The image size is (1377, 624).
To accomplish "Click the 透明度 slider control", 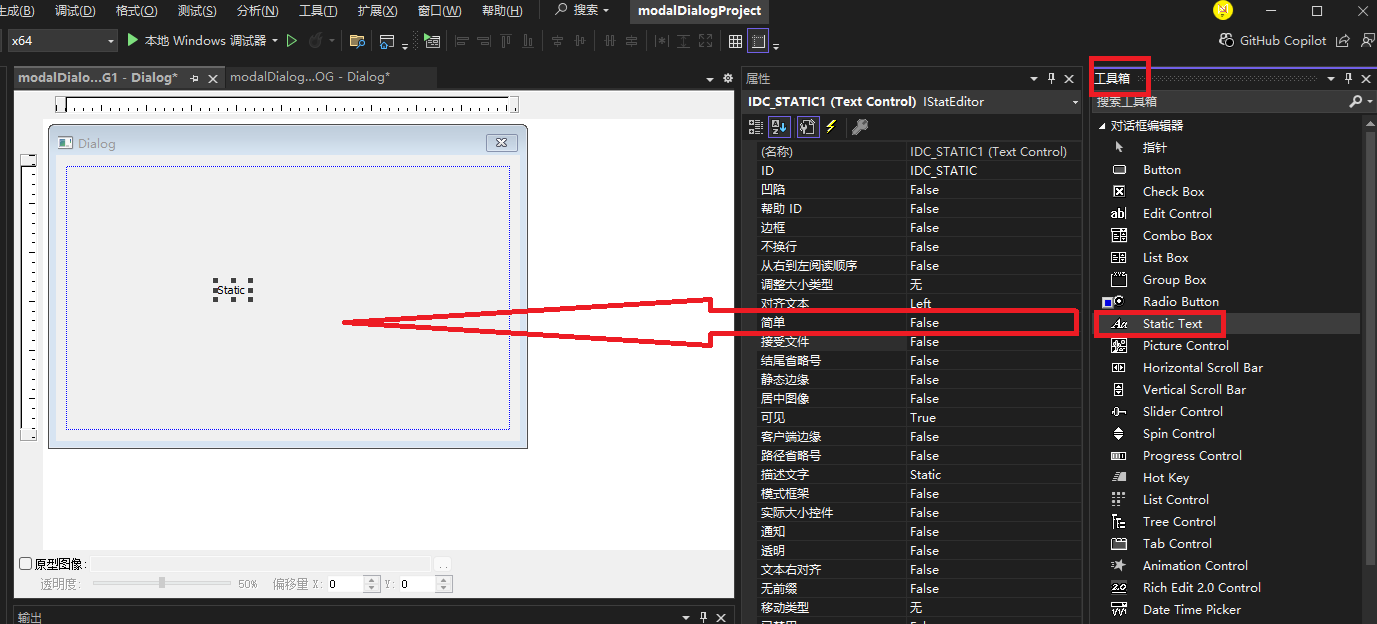I will (x=160, y=584).
